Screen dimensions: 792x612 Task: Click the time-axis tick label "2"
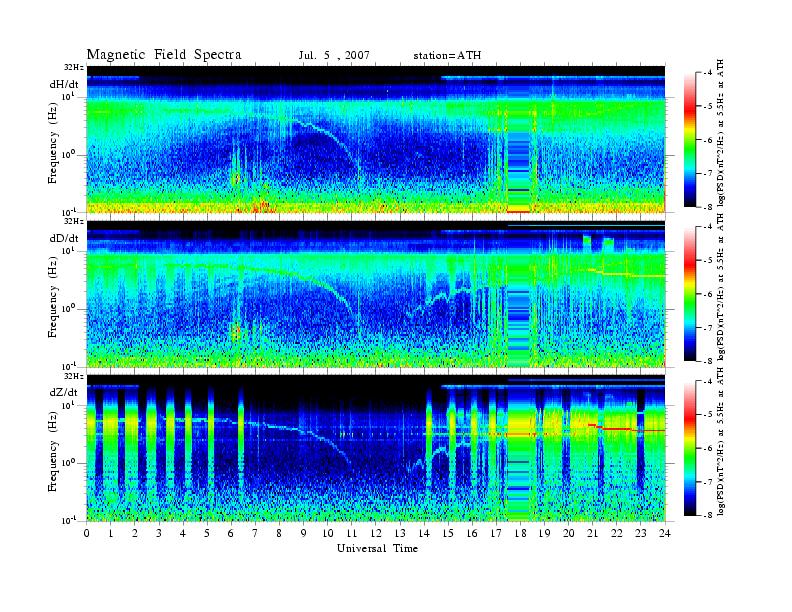pyautogui.click(x=135, y=533)
